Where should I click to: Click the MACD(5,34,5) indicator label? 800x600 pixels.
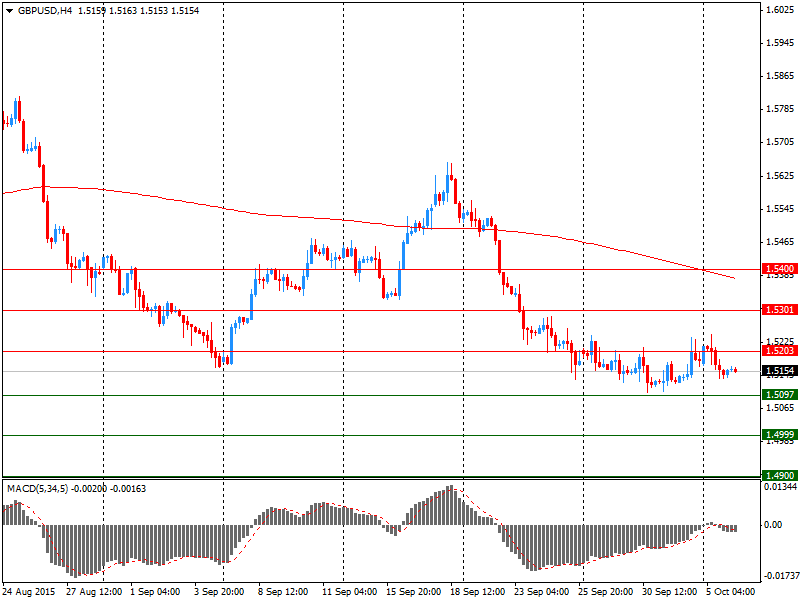pos(38,489)
